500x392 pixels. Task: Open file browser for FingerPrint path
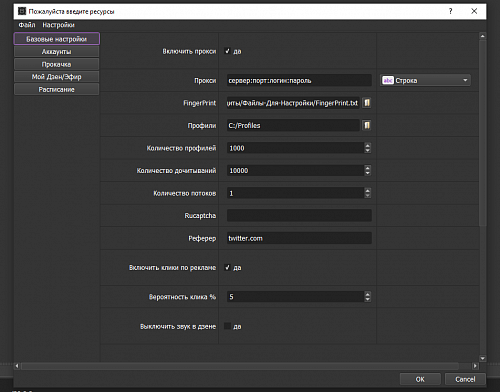[367, 103]
